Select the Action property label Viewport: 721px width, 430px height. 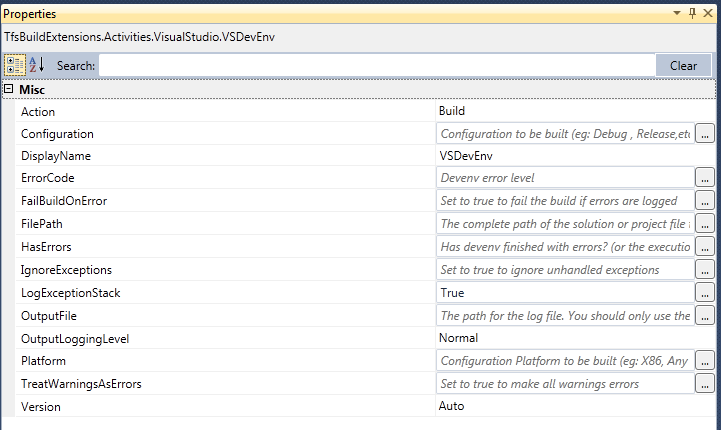38,112
